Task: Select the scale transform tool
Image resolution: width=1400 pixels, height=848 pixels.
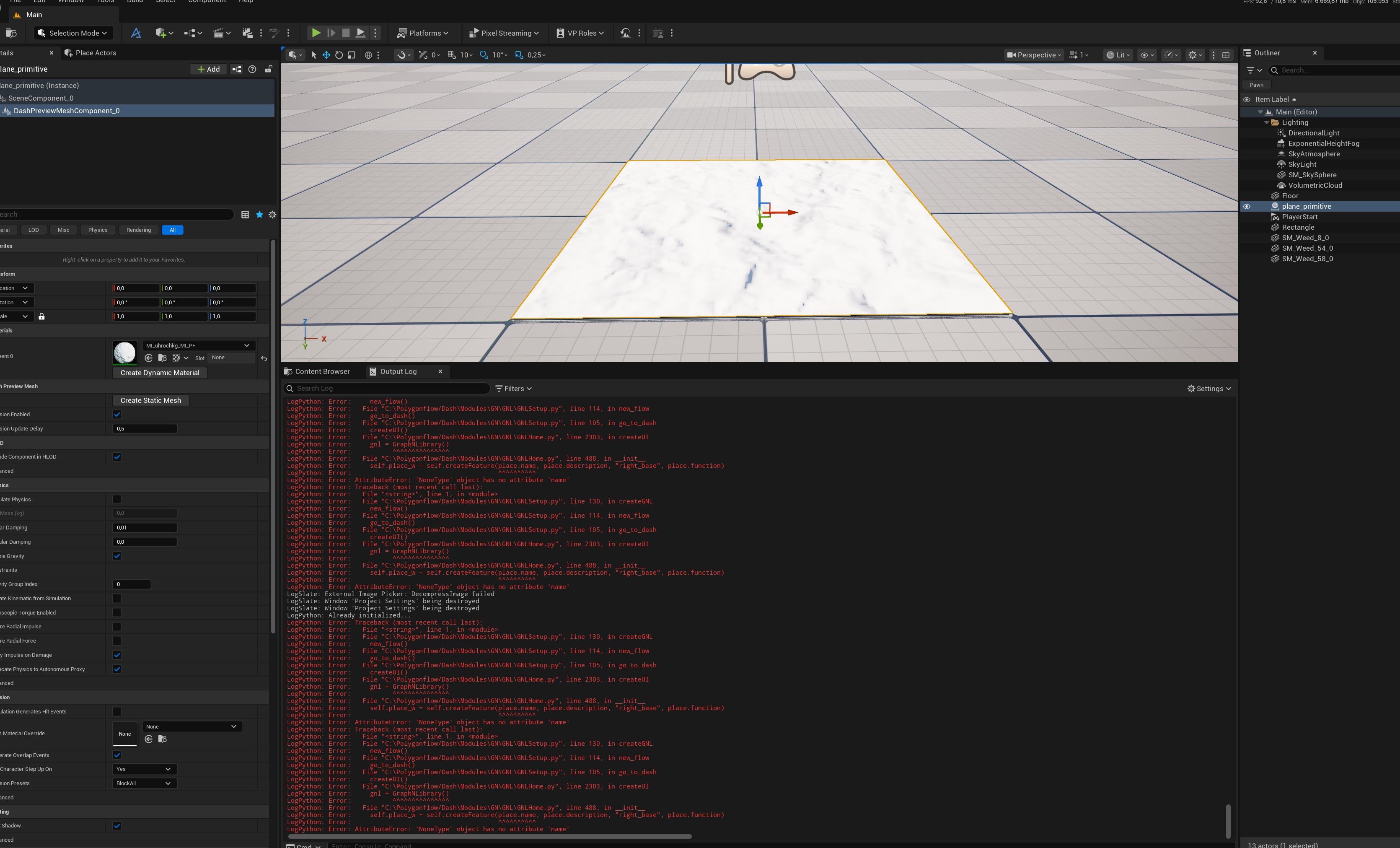Action: [x=352, y=55]
